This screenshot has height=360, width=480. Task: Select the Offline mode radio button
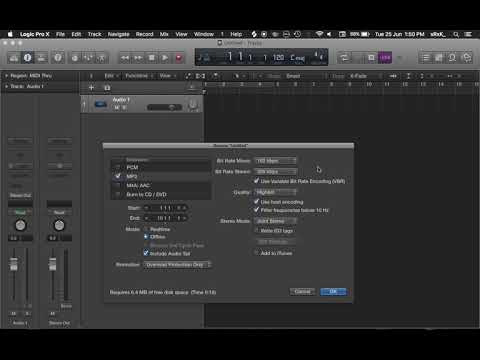146,237
